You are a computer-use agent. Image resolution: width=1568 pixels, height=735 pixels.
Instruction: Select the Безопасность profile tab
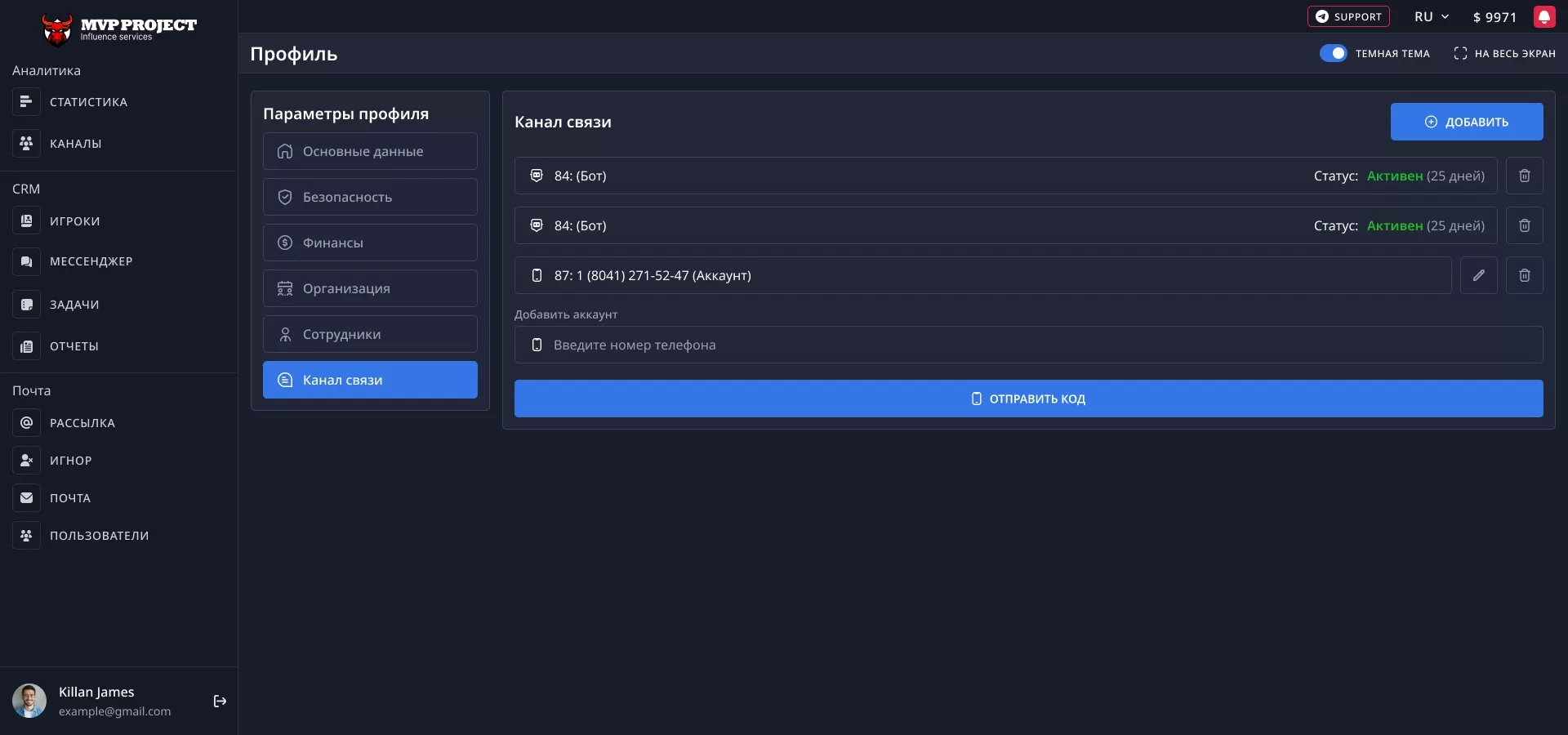[x=370, y=198]
